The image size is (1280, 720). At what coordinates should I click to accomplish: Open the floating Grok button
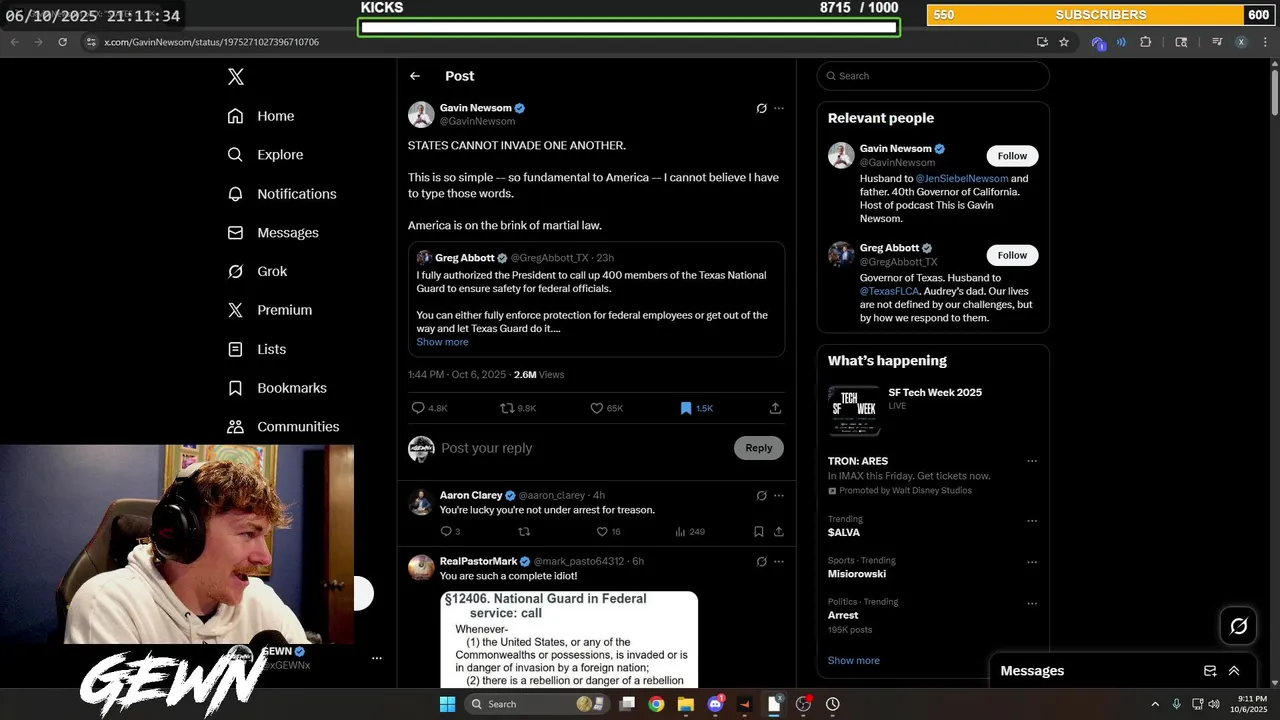coord(1239,626)
